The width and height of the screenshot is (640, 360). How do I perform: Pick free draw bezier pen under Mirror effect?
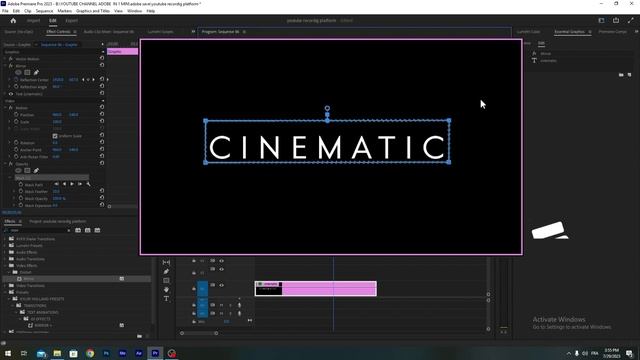tap(36, 72)
